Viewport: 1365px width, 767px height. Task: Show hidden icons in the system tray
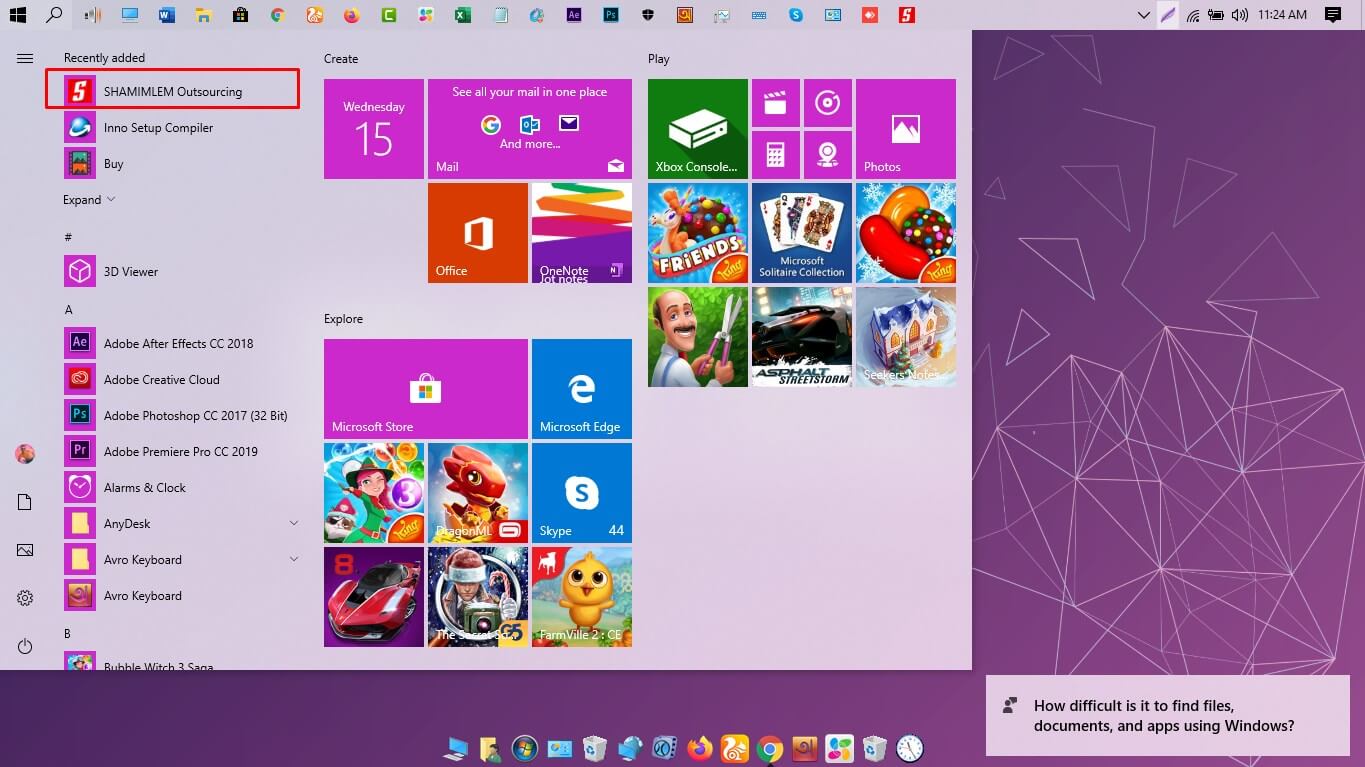1144,15
